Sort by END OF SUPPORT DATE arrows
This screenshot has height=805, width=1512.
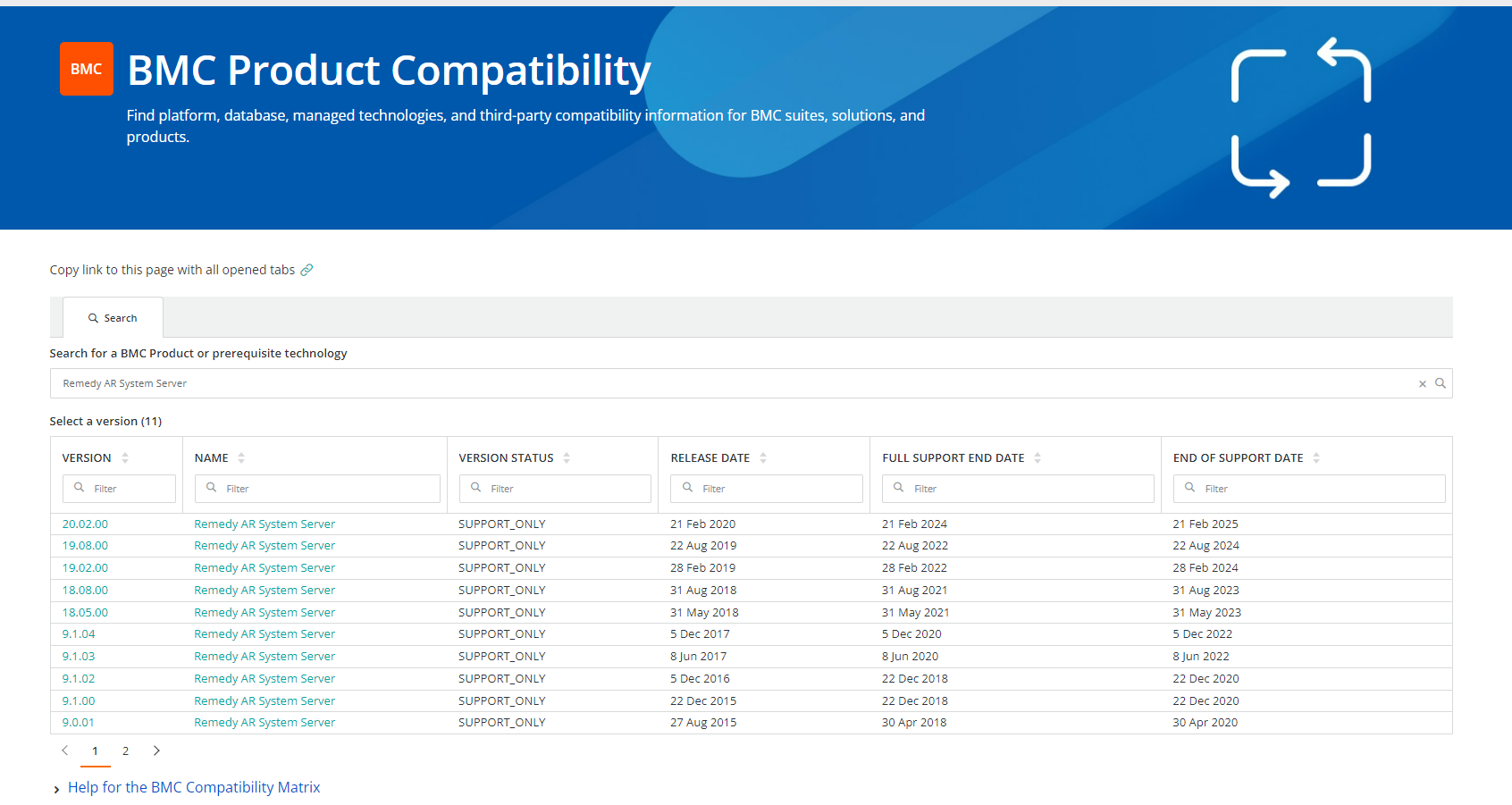(x=1316, y=457)
